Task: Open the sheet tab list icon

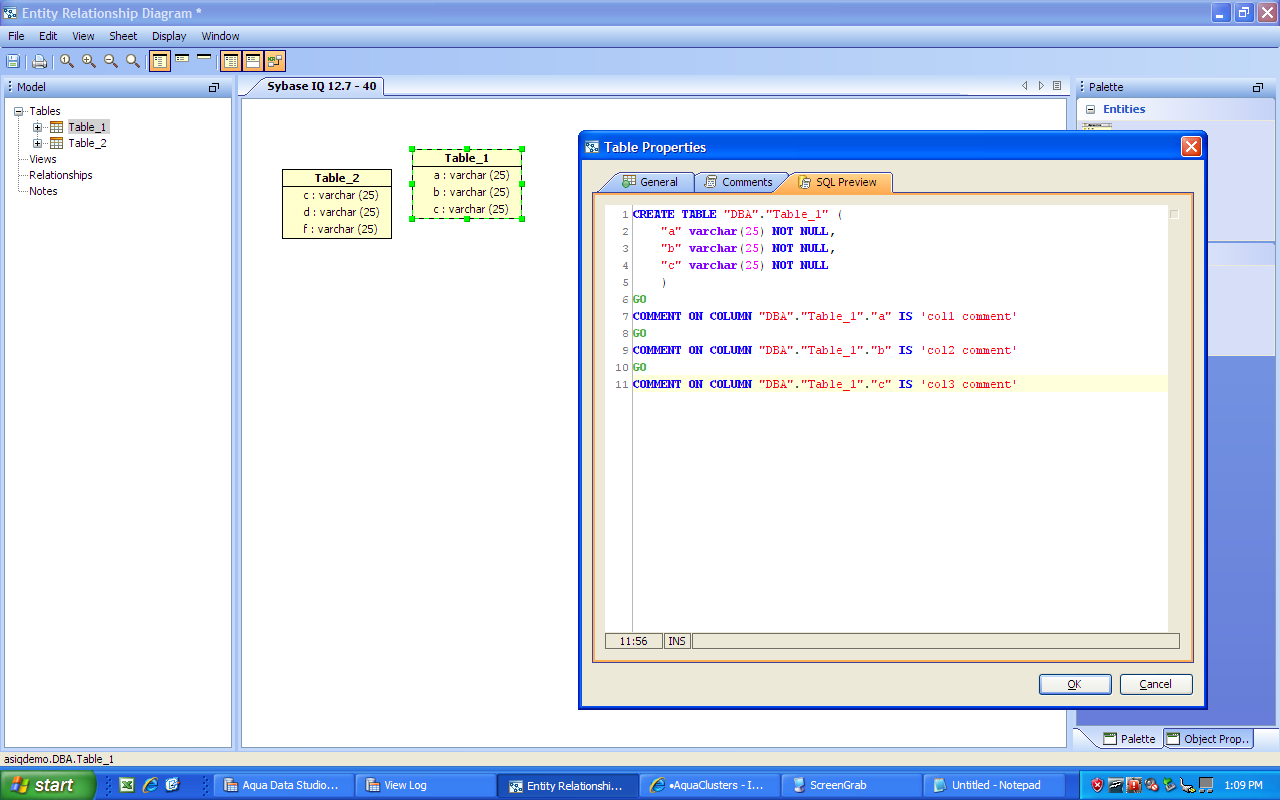Action: click(1057, 86)
